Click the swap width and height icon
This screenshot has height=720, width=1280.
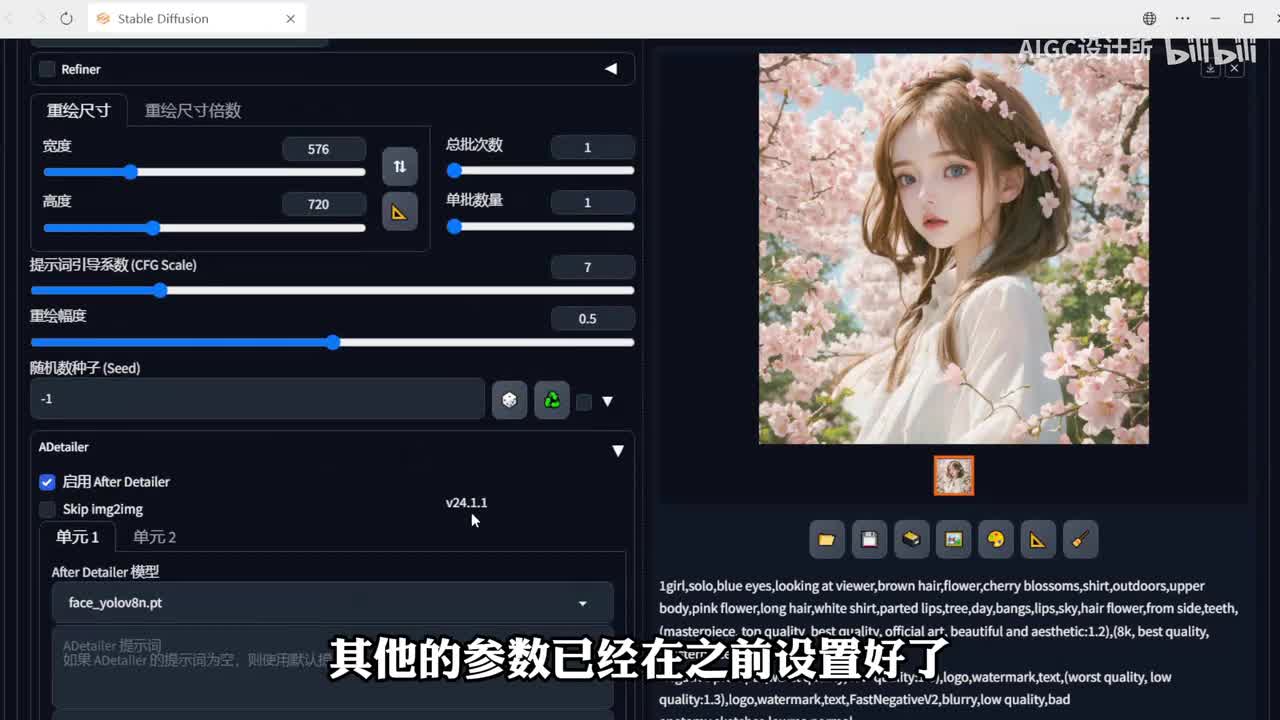tap(399, 166)
